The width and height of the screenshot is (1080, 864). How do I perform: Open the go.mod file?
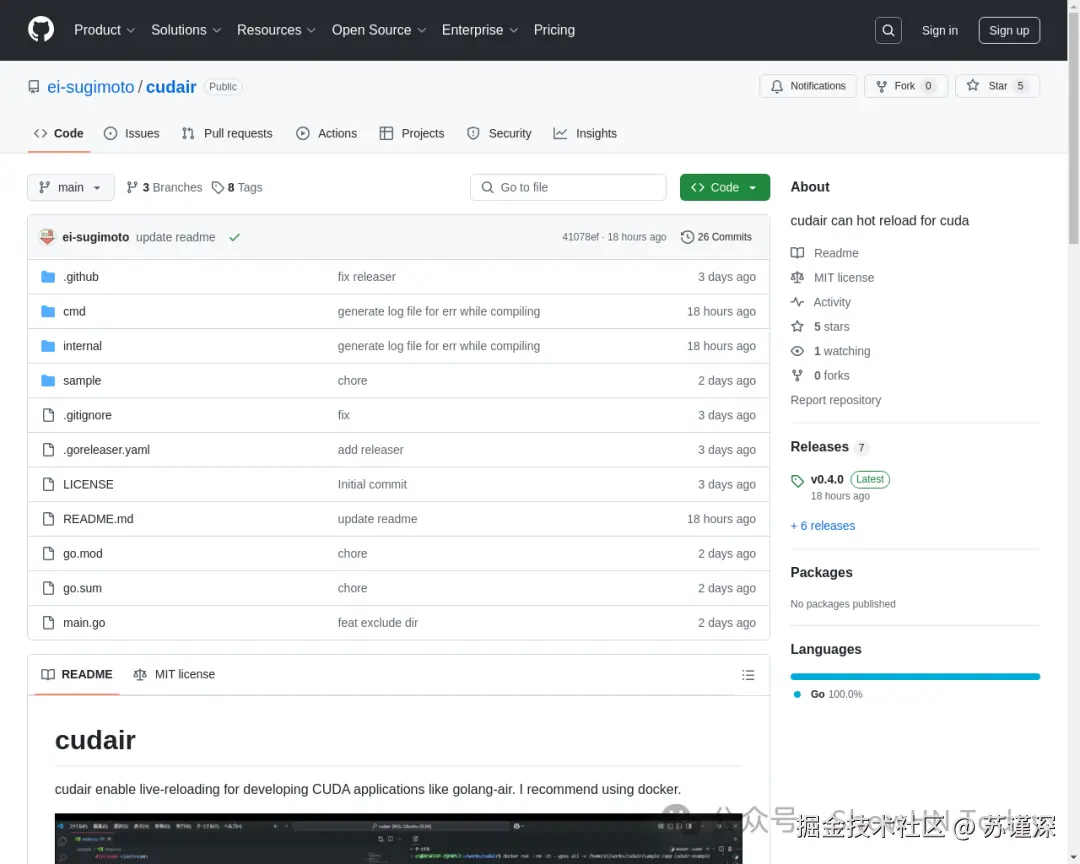pyautogui.click(x=83, y=554)
